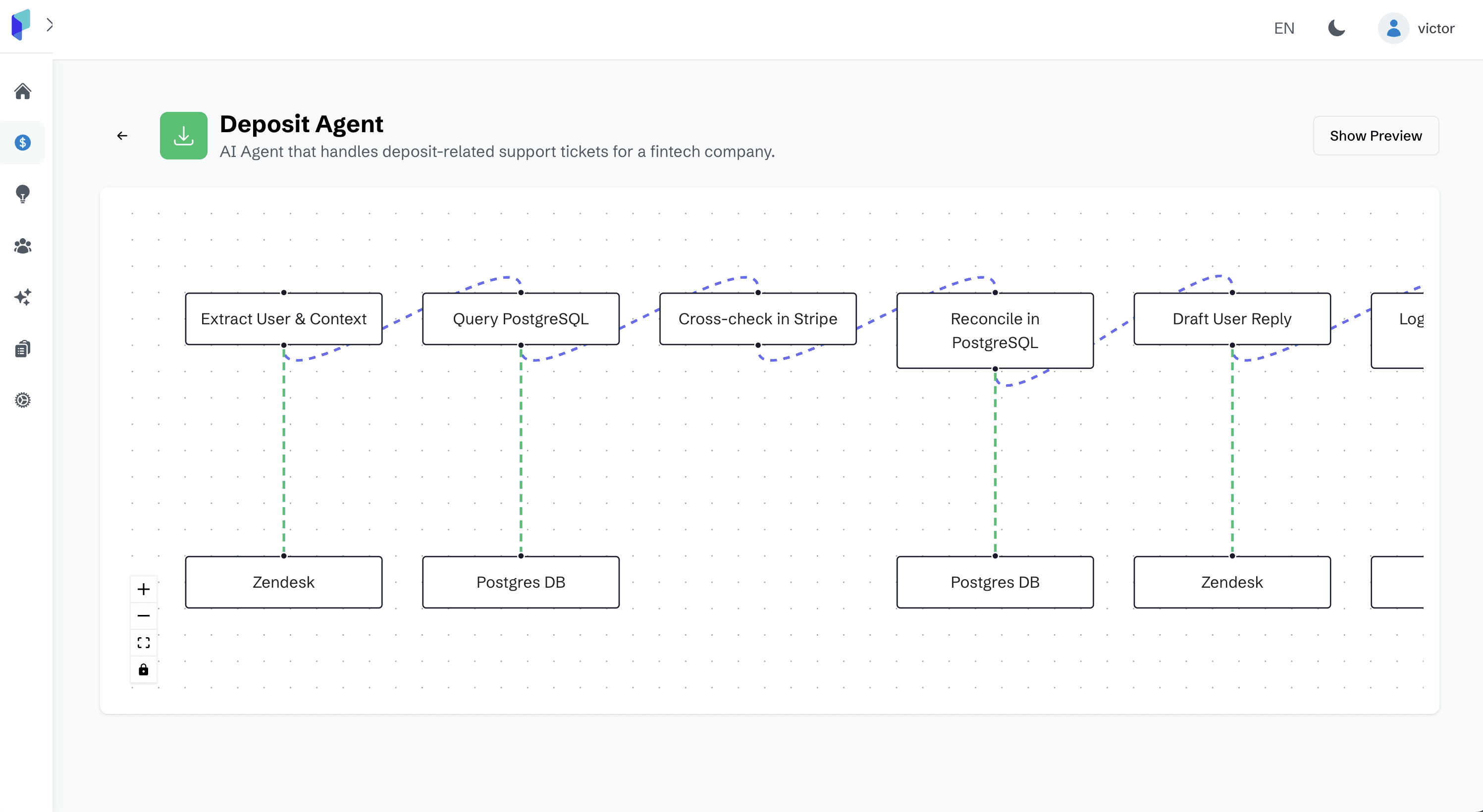Open the victor user profile avatar
Viewport: 1483px width, 812px height.
(x=1393, y=28)
